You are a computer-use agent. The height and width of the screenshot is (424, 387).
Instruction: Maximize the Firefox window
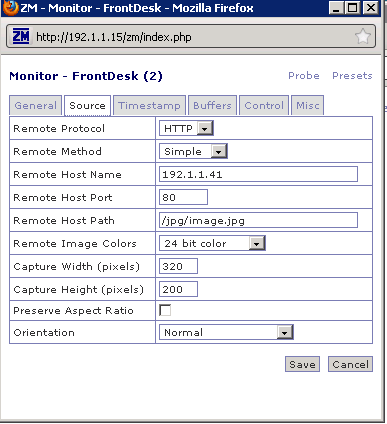(353, 8)
